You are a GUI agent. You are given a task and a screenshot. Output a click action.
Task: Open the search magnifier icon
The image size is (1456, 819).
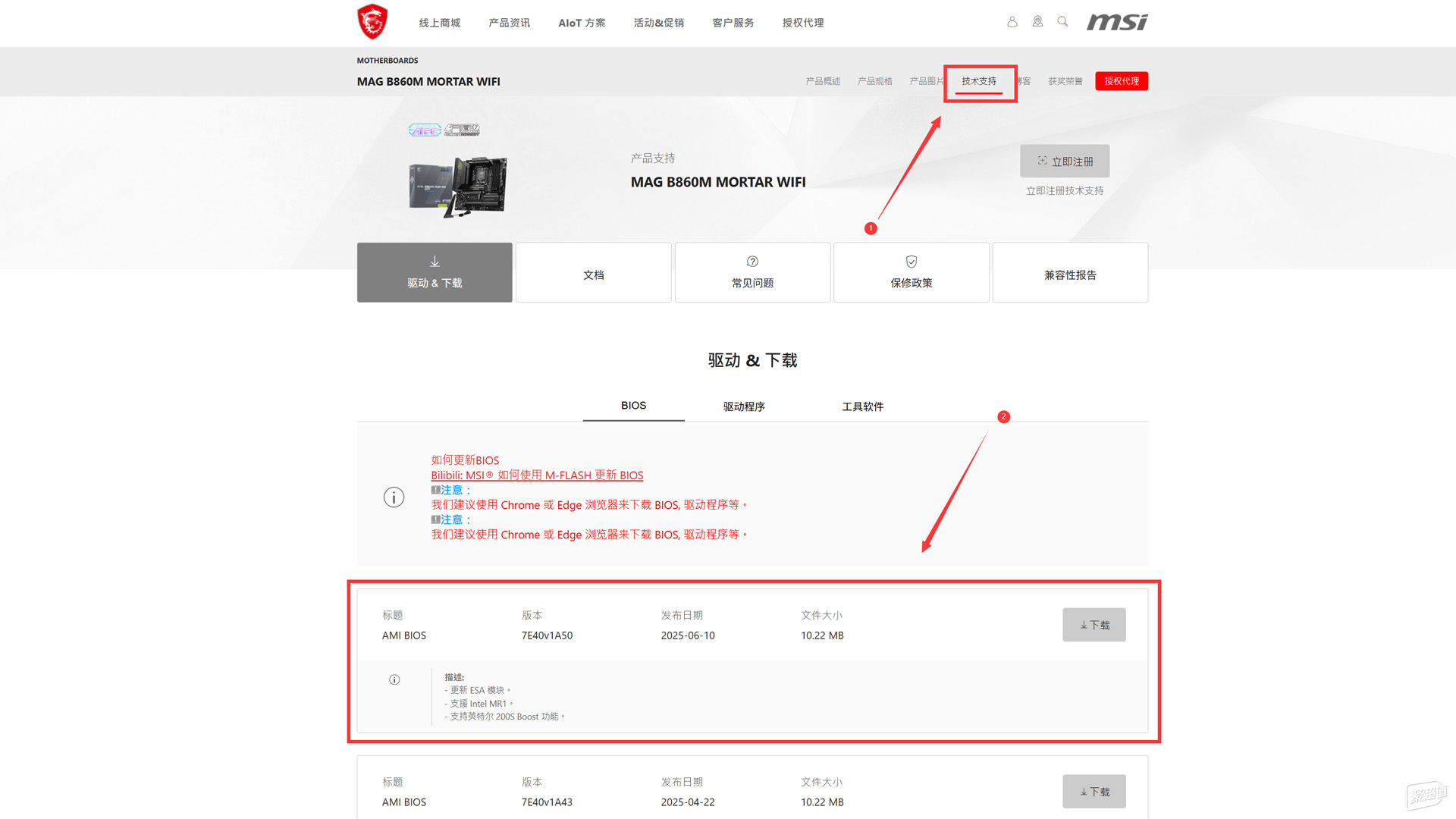(x=1062, y=22)
